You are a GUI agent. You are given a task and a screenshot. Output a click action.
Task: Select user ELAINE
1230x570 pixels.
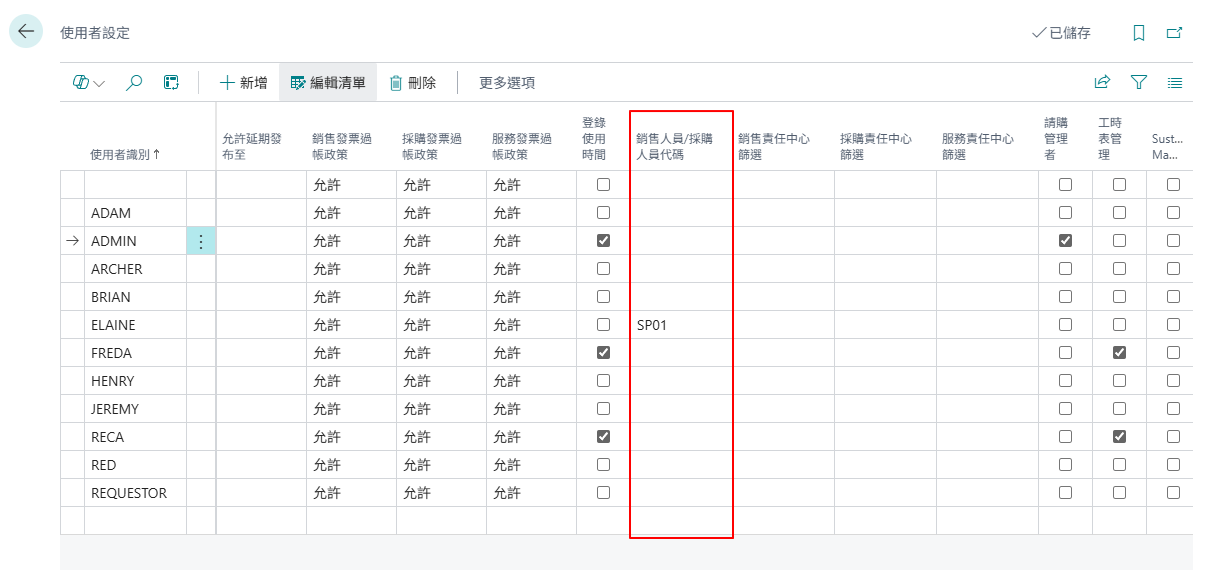point(113,325)
